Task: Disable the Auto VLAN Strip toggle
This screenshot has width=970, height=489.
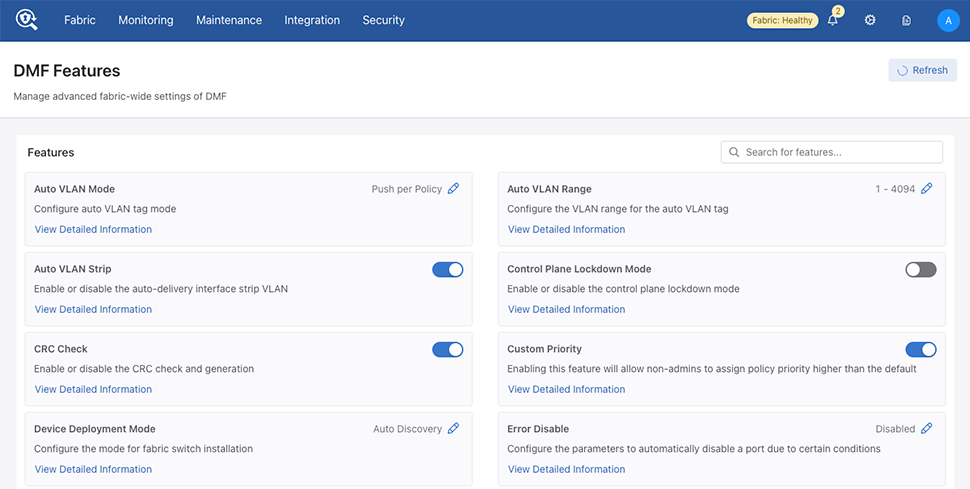Action: pos(447,269)
